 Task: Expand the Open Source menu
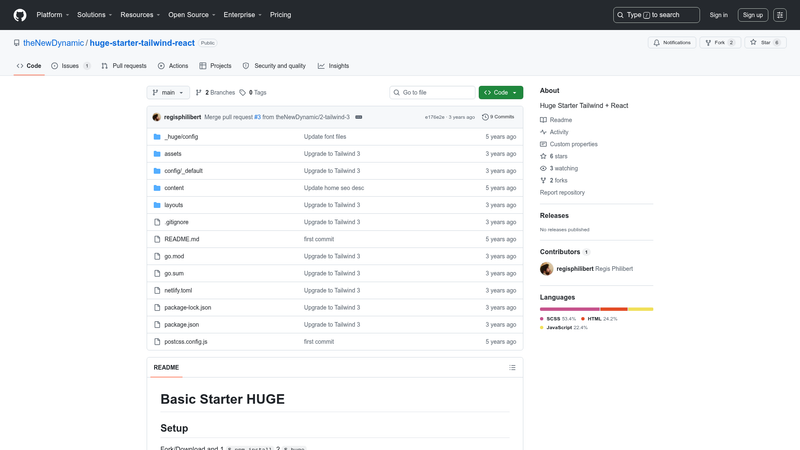point(192,15)
